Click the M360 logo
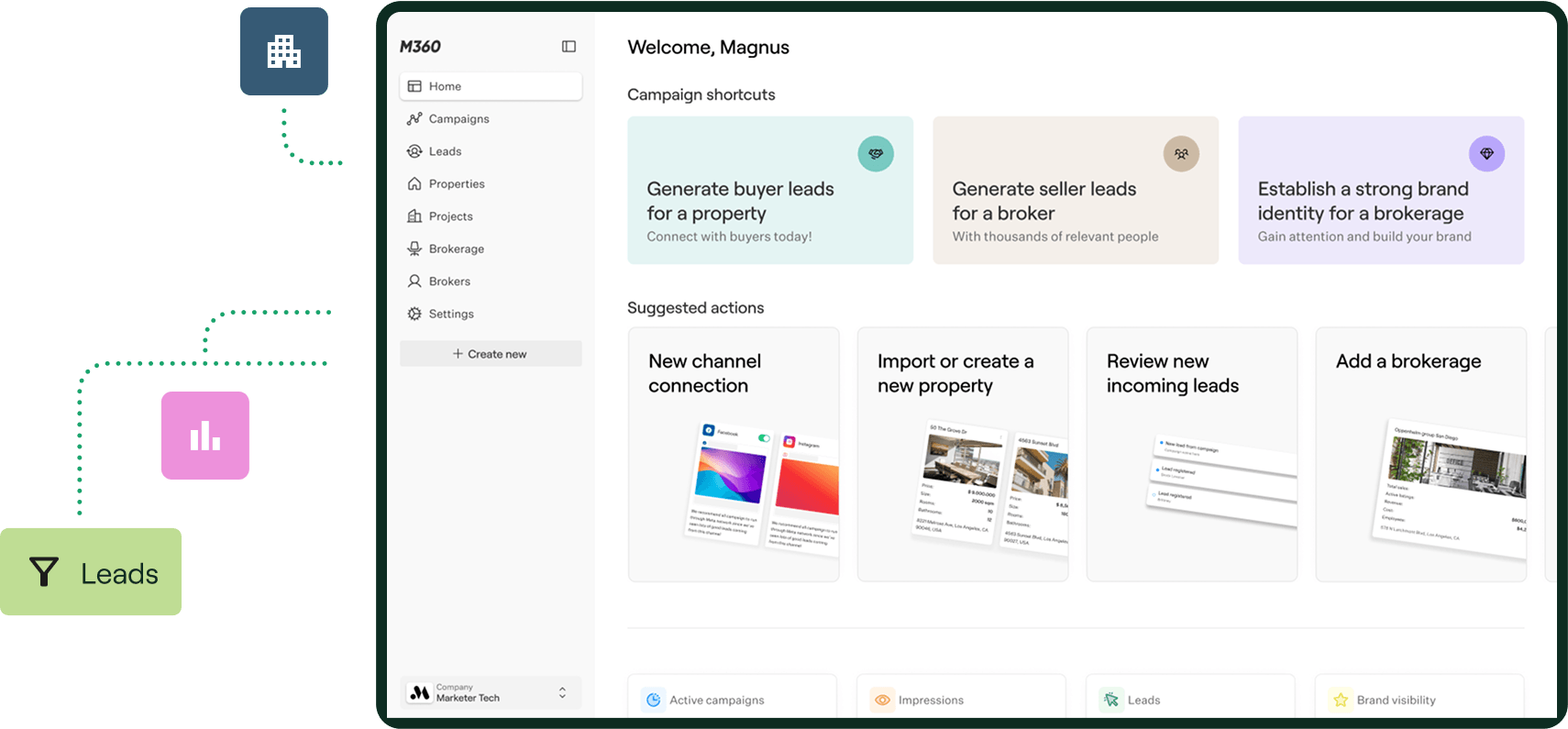1568x729 pixels. pyautogui.click(x=420, y=47)
